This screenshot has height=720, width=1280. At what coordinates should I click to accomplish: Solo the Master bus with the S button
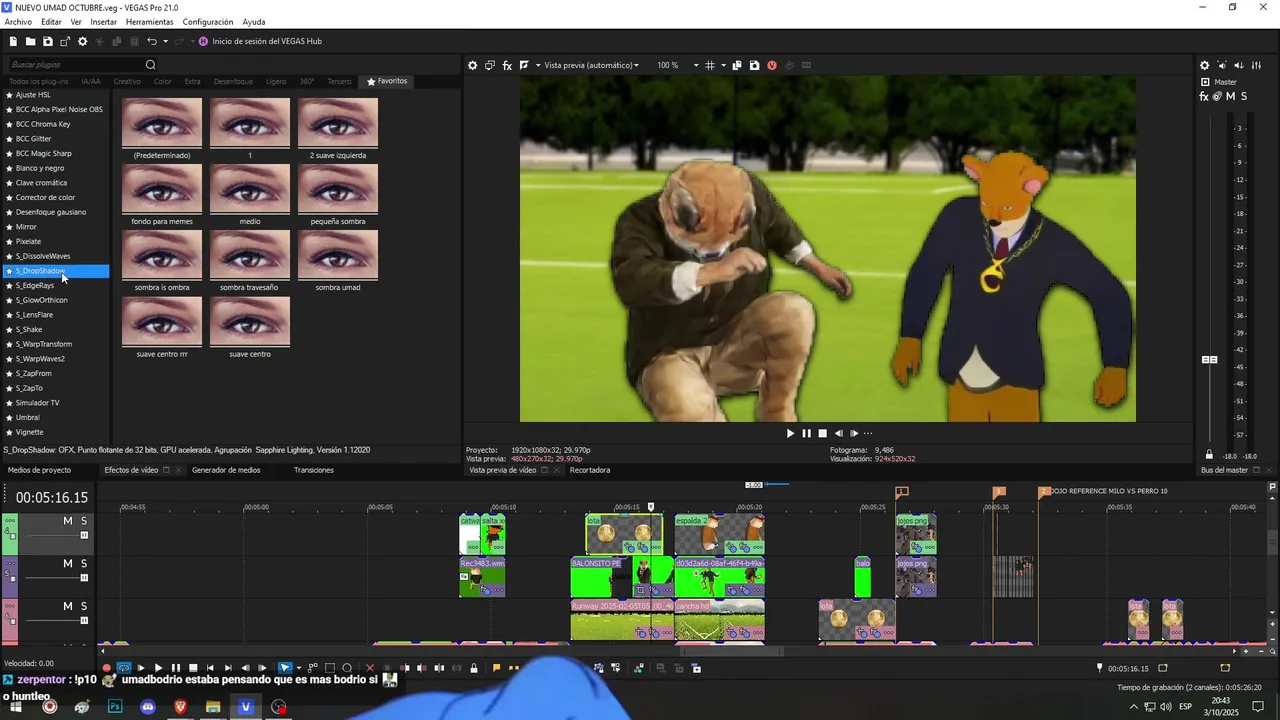[1243, 97]
